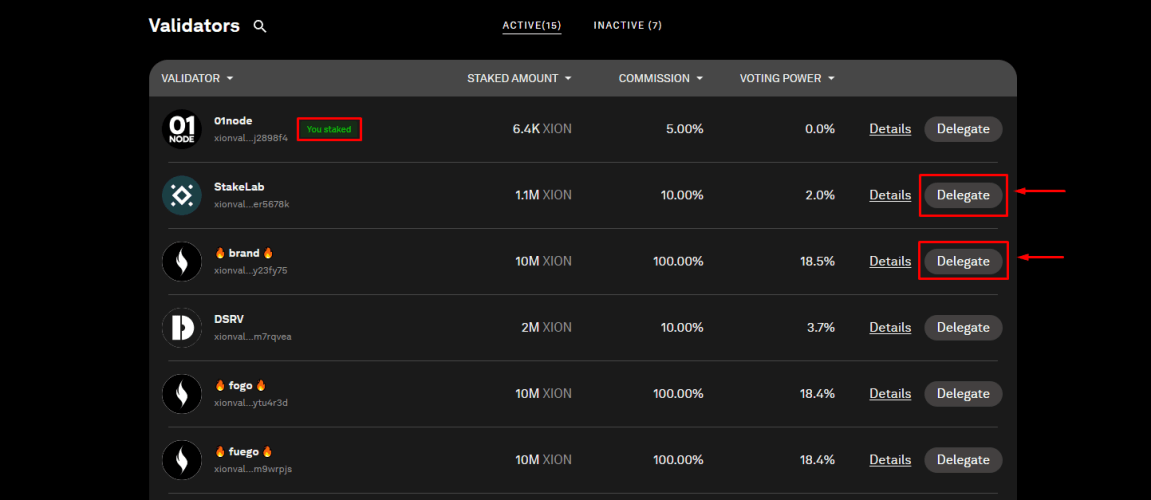
Task: Open Details for fogo validator
Action: [x=890, y=394]
